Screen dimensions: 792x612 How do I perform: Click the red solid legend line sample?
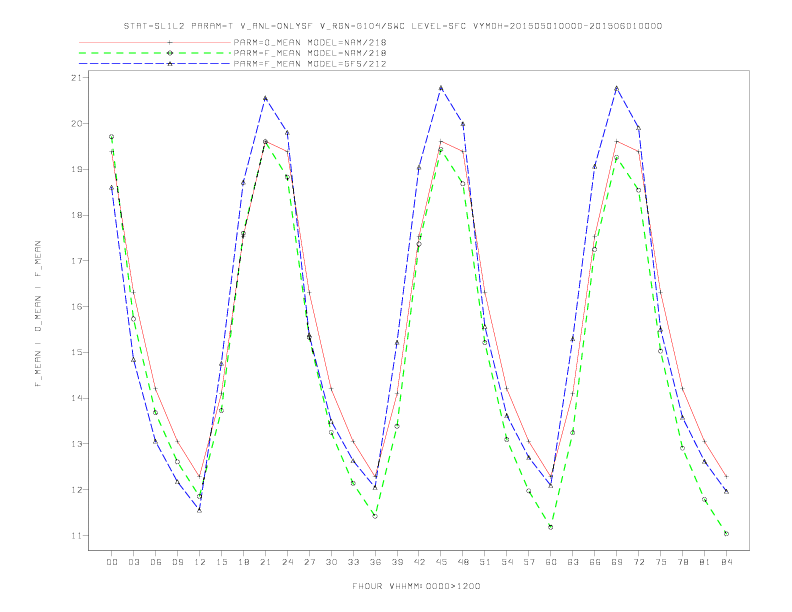click(x=155, y=42)
